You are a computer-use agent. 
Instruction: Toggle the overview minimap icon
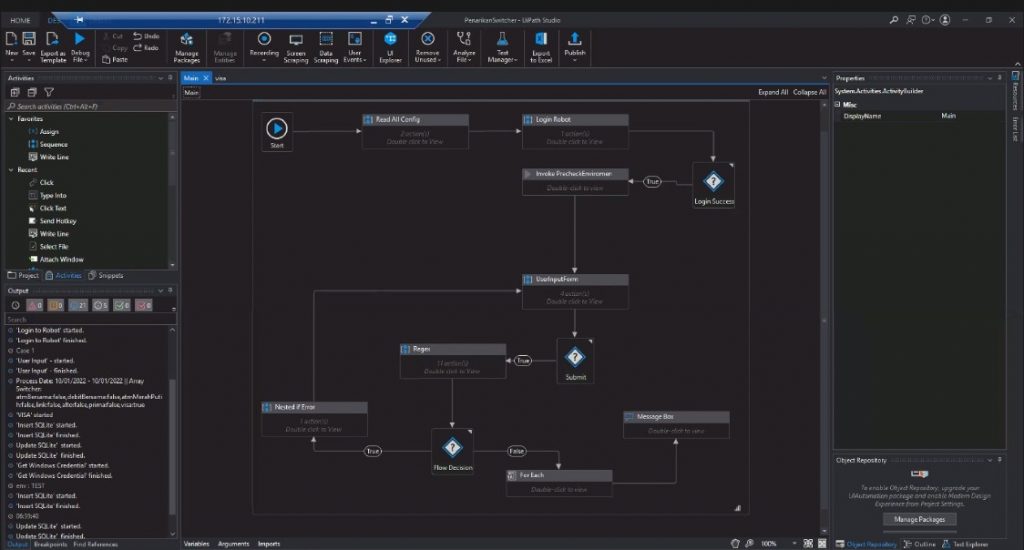[822, 543]
